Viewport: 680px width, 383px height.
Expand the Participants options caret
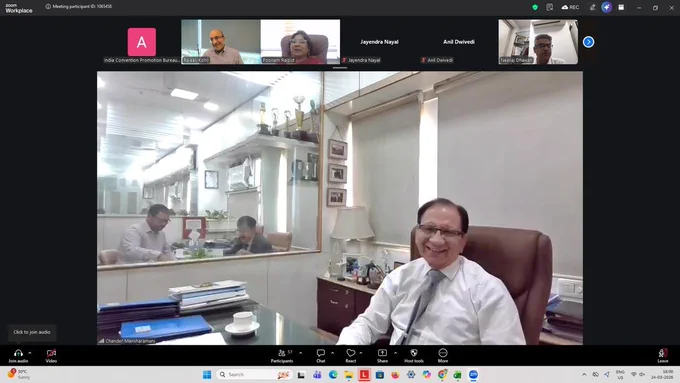click(x=301, y=353)
